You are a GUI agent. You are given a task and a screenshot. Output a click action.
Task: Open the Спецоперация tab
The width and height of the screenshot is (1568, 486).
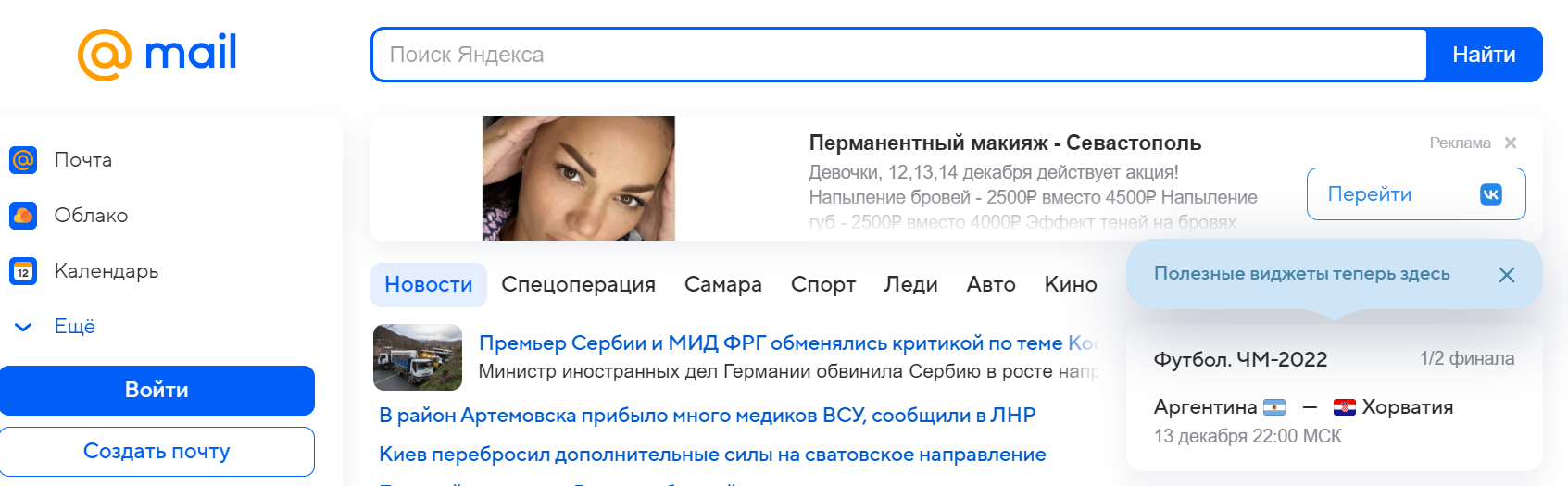tap(578, 285)
